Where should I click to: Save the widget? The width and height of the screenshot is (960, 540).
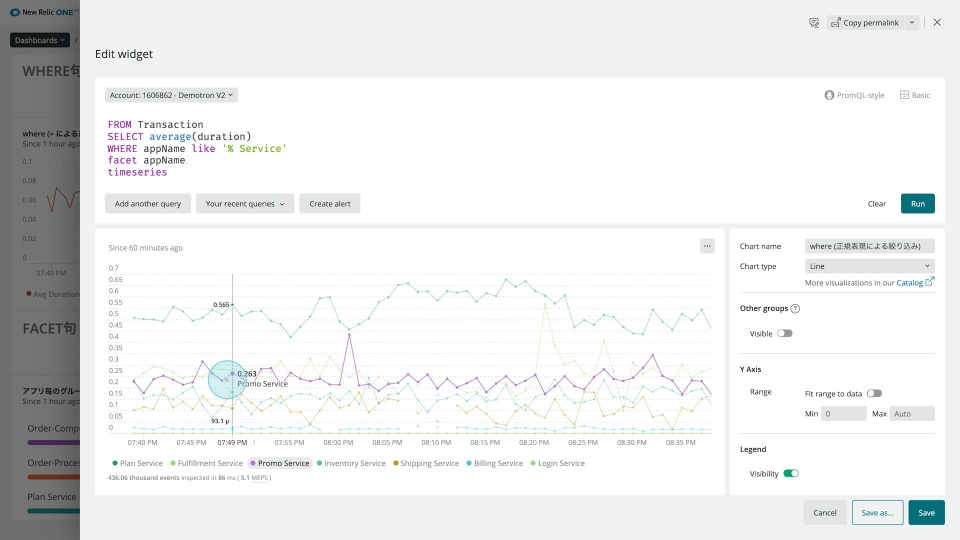click(x=926, y=512)
